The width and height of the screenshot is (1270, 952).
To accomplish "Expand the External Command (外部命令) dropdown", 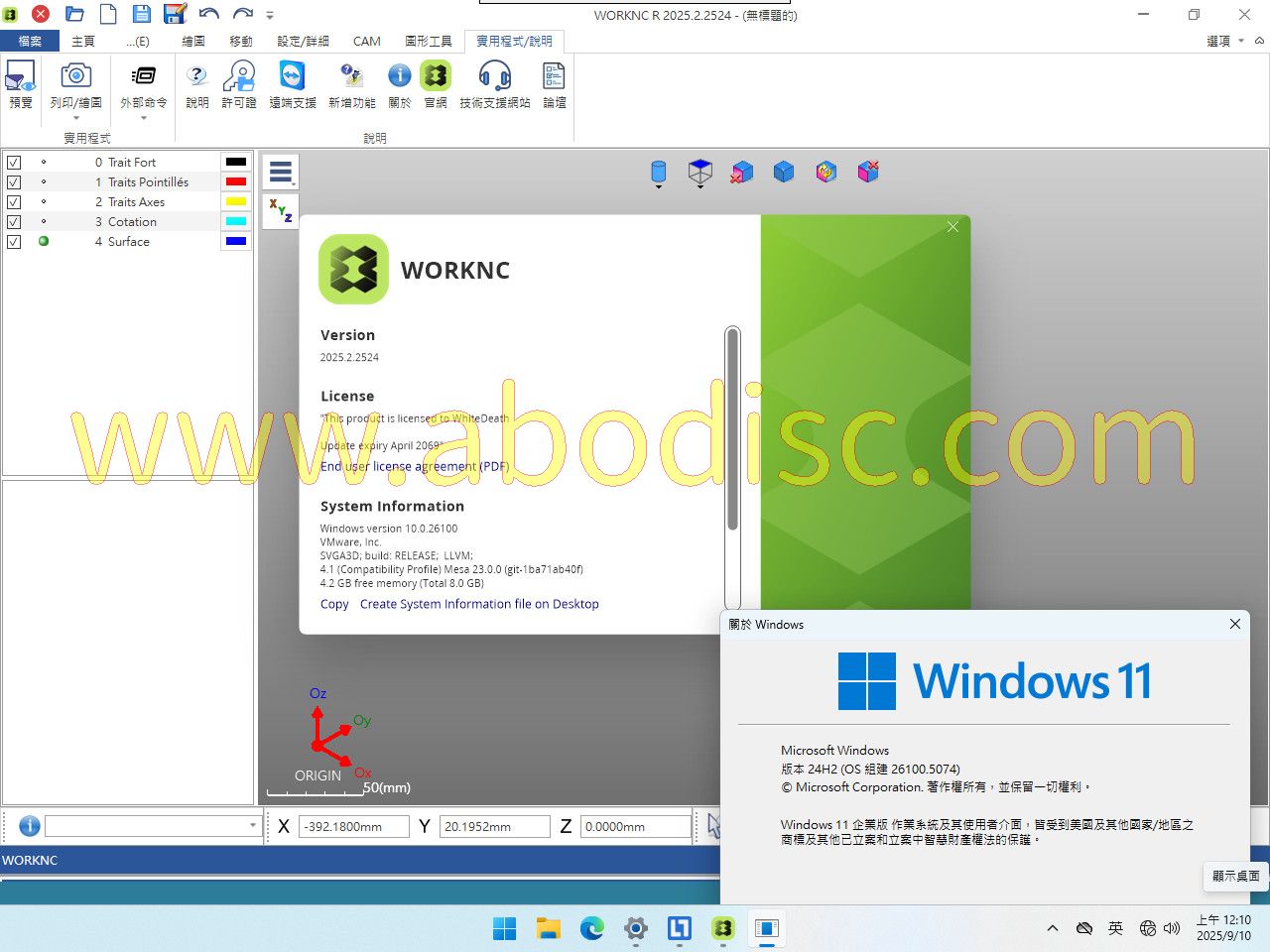I will click(x=144, y=118).
